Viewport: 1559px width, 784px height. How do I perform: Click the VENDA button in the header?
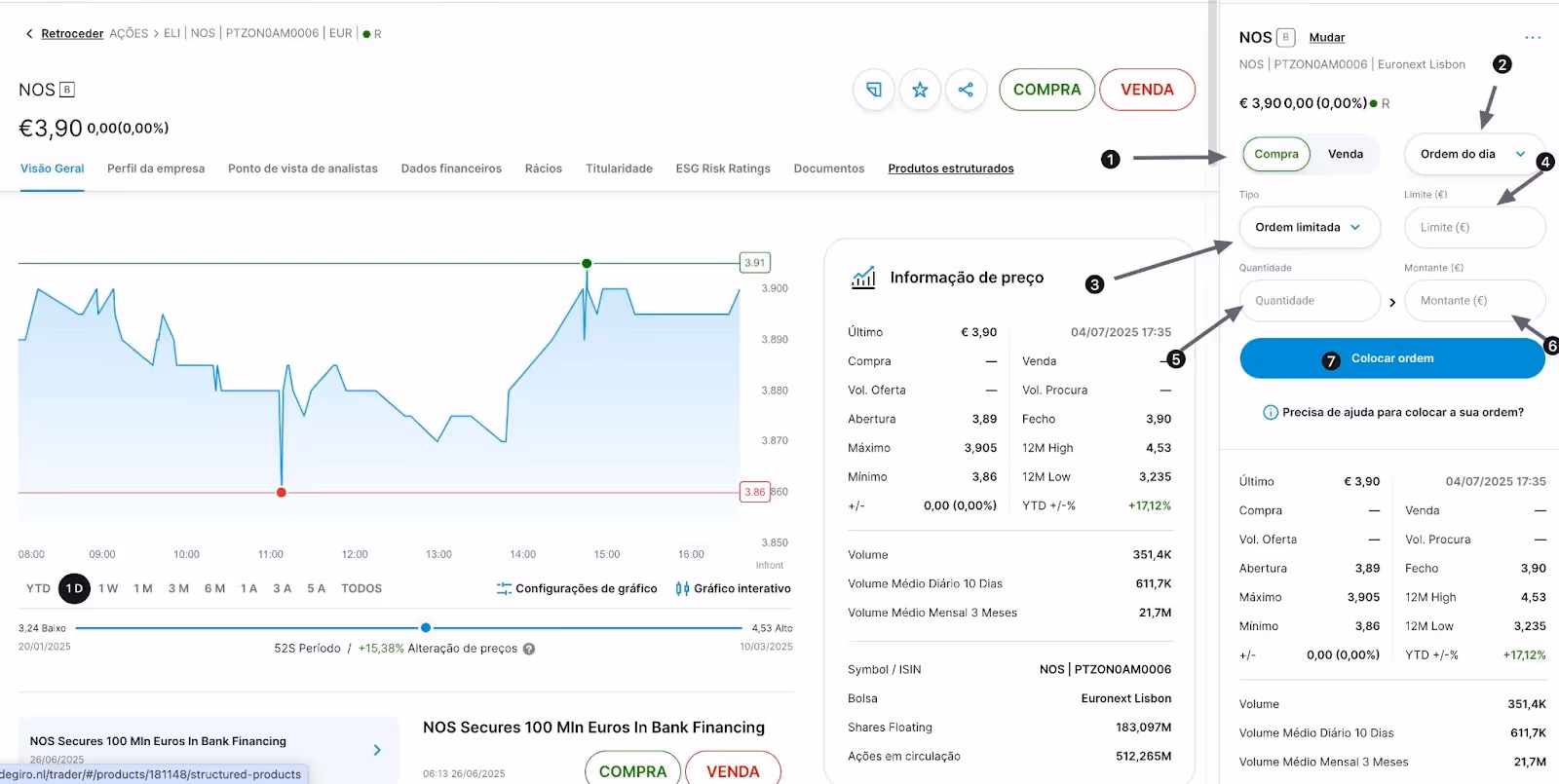1147,90
